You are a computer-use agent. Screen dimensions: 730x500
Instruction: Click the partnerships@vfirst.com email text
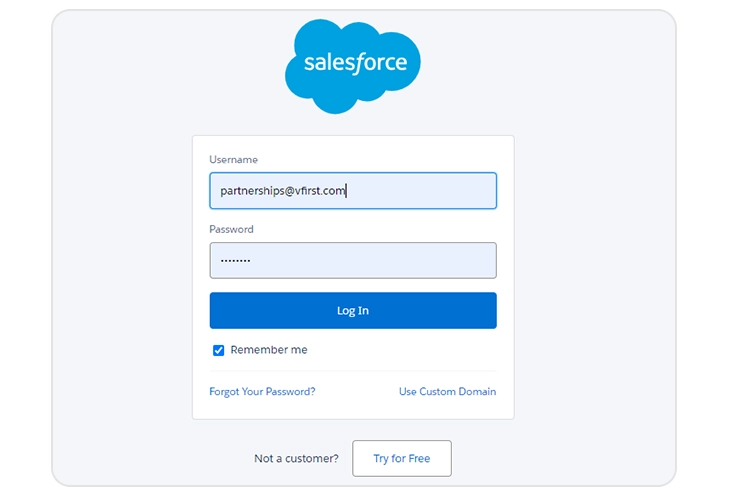pos(282,190)
